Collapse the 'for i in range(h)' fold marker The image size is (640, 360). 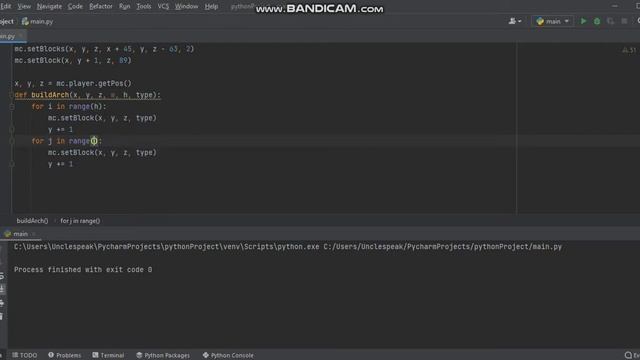click(x=12, y=107)
